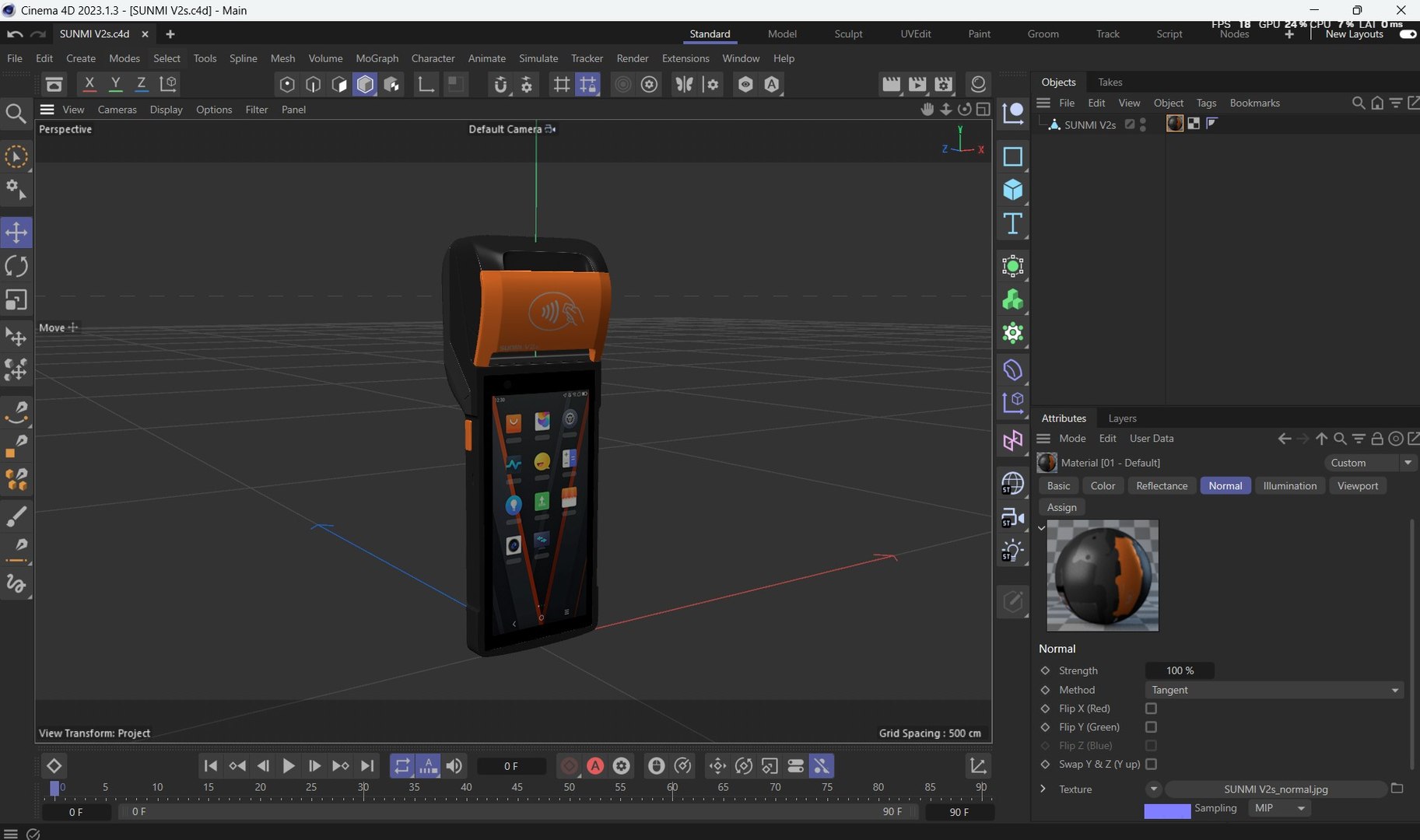Open the SUNMI V2s_normal.jpg texture
Screen dimensions: 1420x840
[x=1275, y=789]
